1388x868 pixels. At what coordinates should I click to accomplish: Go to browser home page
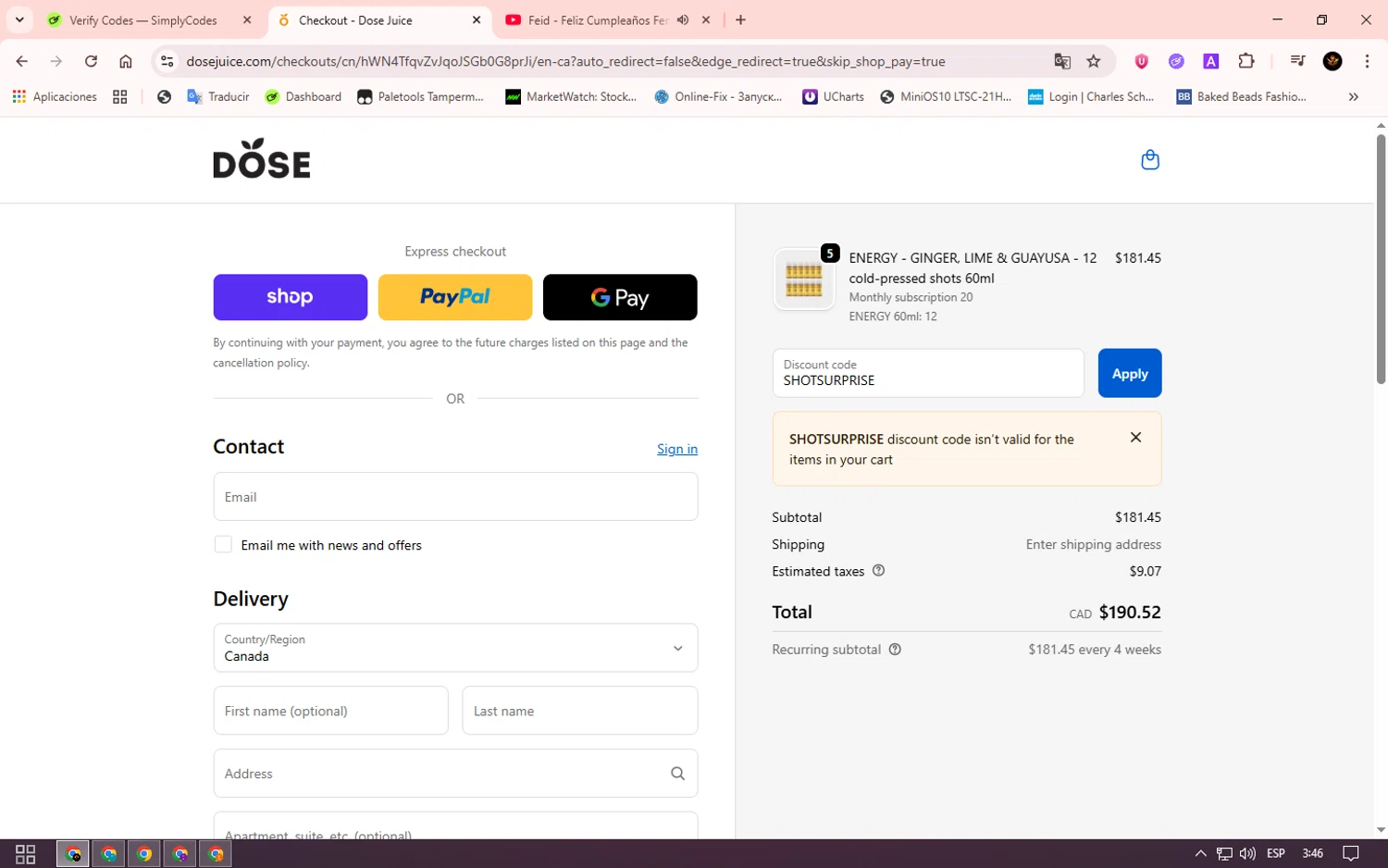click(126, 61)
